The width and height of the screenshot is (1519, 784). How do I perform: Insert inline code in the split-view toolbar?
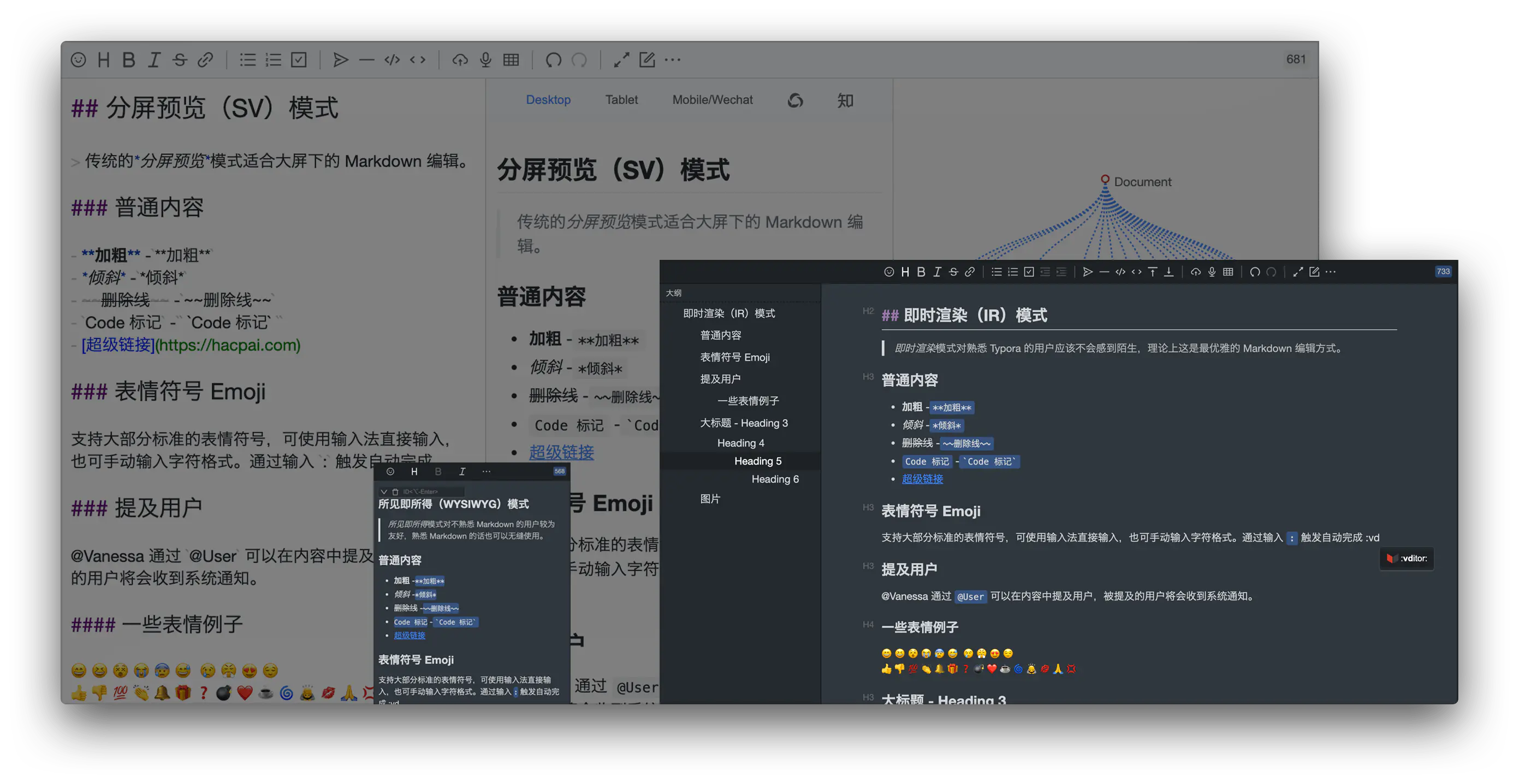click(418, 60)
